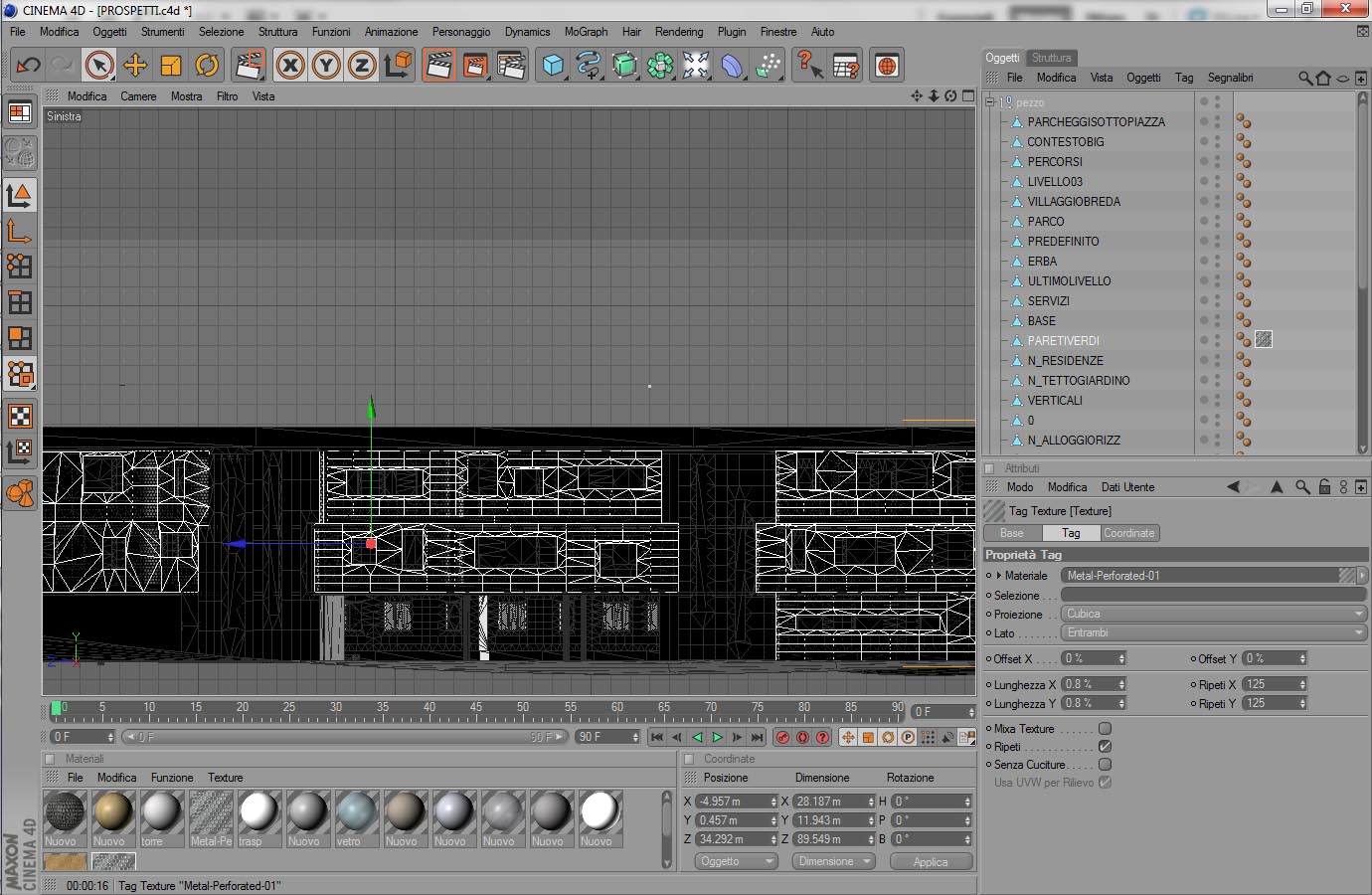This screenshot has width=1372, height=895.
Task: Select the Live Selection cursor tool
Action: click(x=98, y=66)
